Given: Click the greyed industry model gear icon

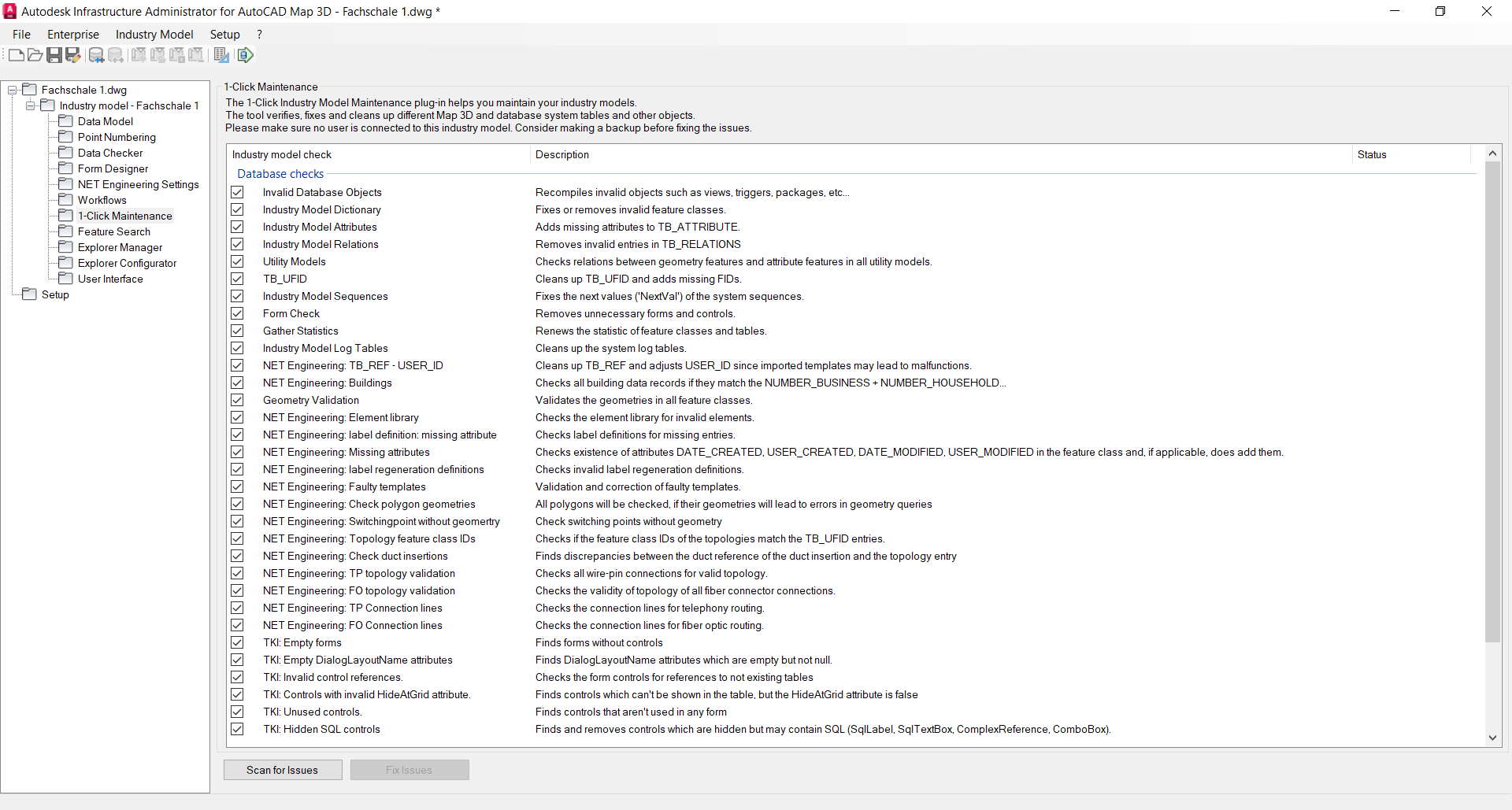Looking at the screenshot, I should pyautogui.click(x=139, y=55).
